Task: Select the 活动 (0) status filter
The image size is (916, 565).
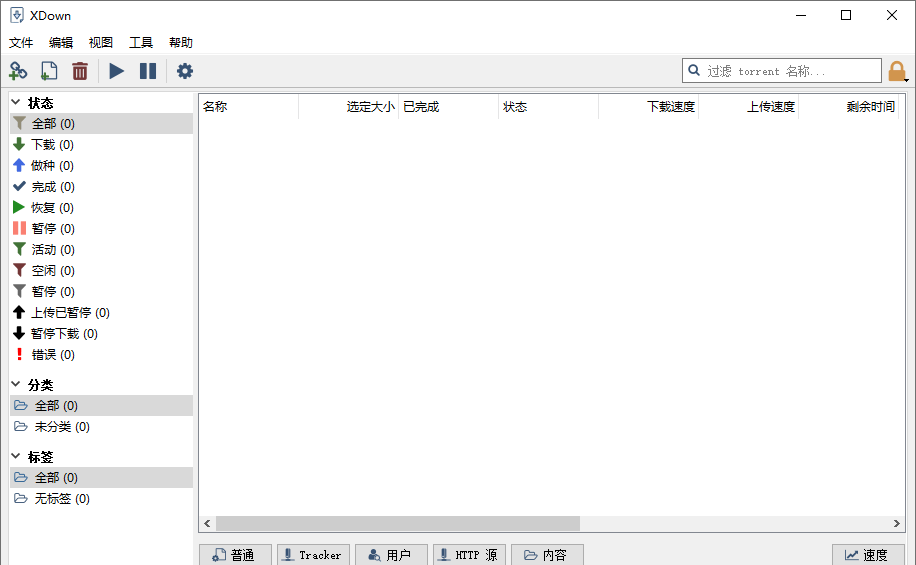Action: coord(102,249)
